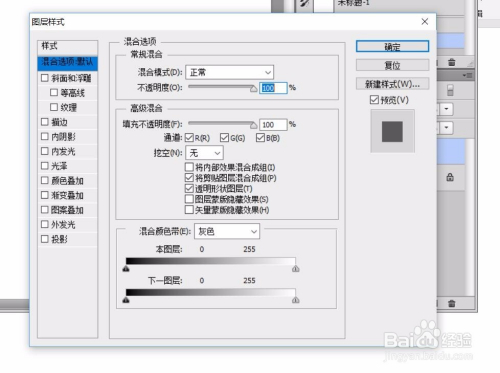Image resolution: width=500 pixels, height=373 pixels.
Task: Tick the 等高线 checkbox
Action: 54,92
